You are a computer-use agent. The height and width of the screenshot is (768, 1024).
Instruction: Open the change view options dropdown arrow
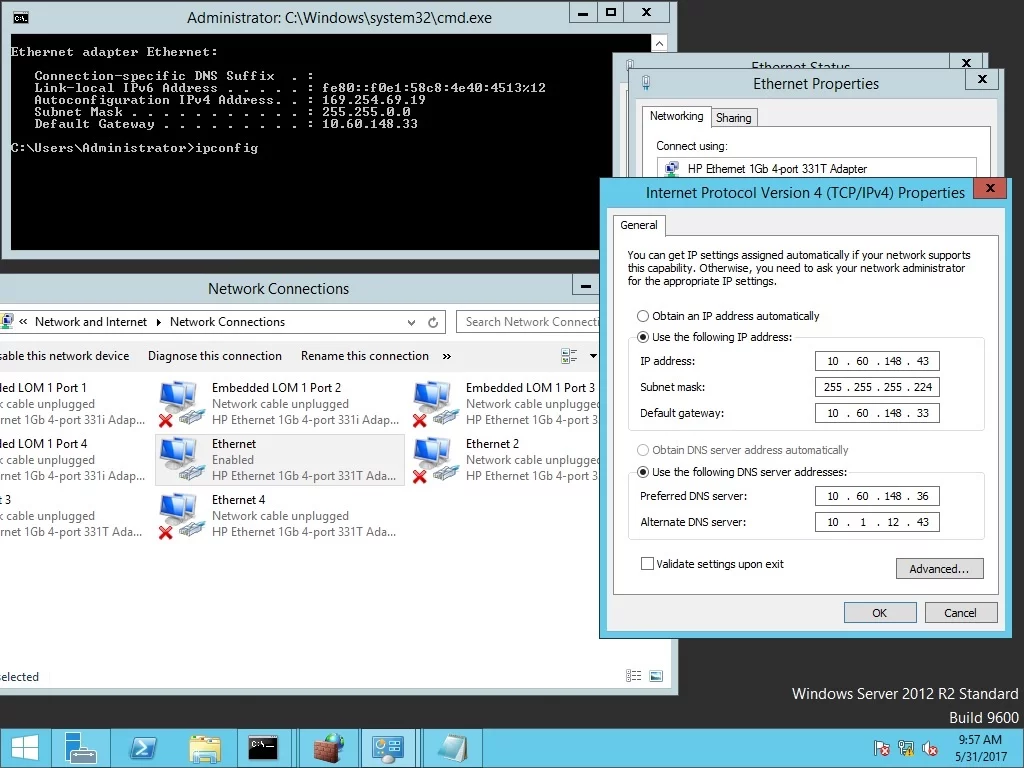[593, 356]
